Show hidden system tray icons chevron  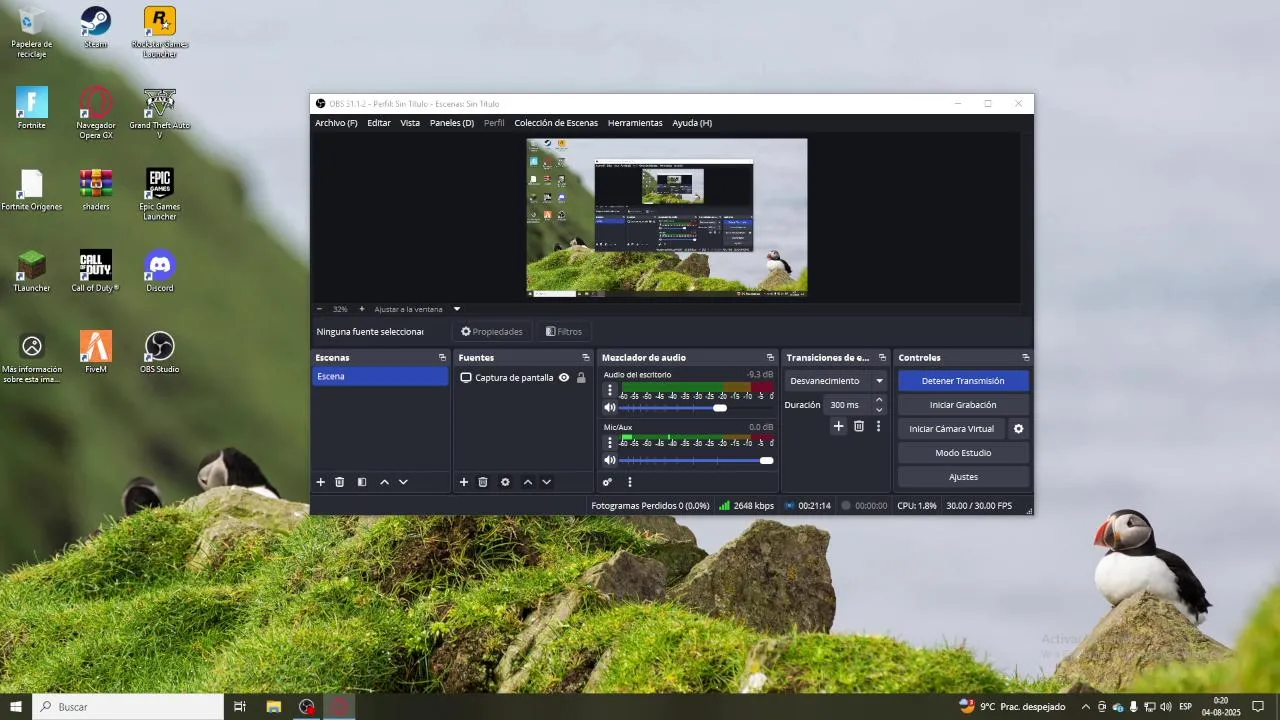coord(1086,706)
